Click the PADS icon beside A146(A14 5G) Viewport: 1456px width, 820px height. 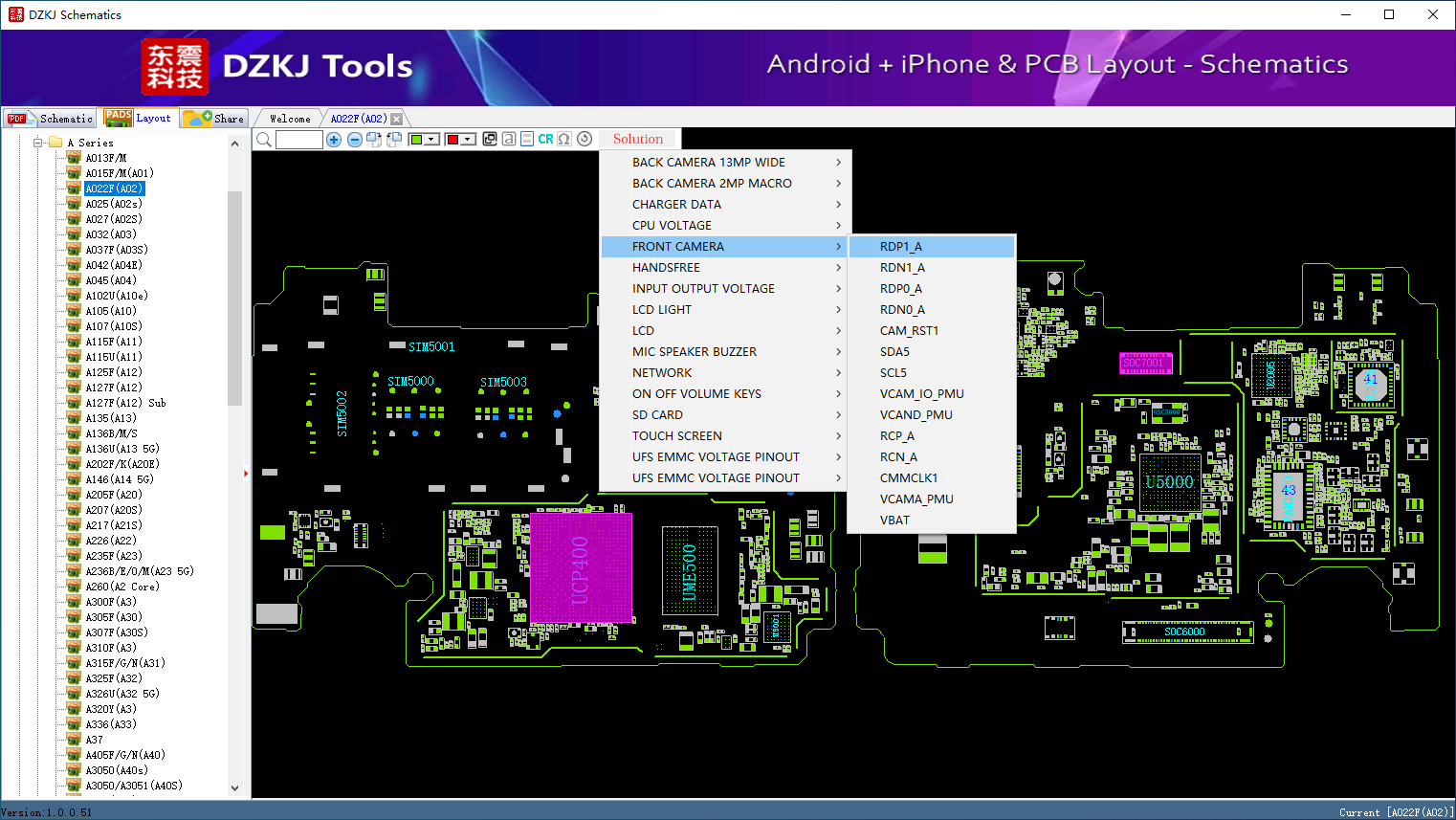[x=74, y=479]
